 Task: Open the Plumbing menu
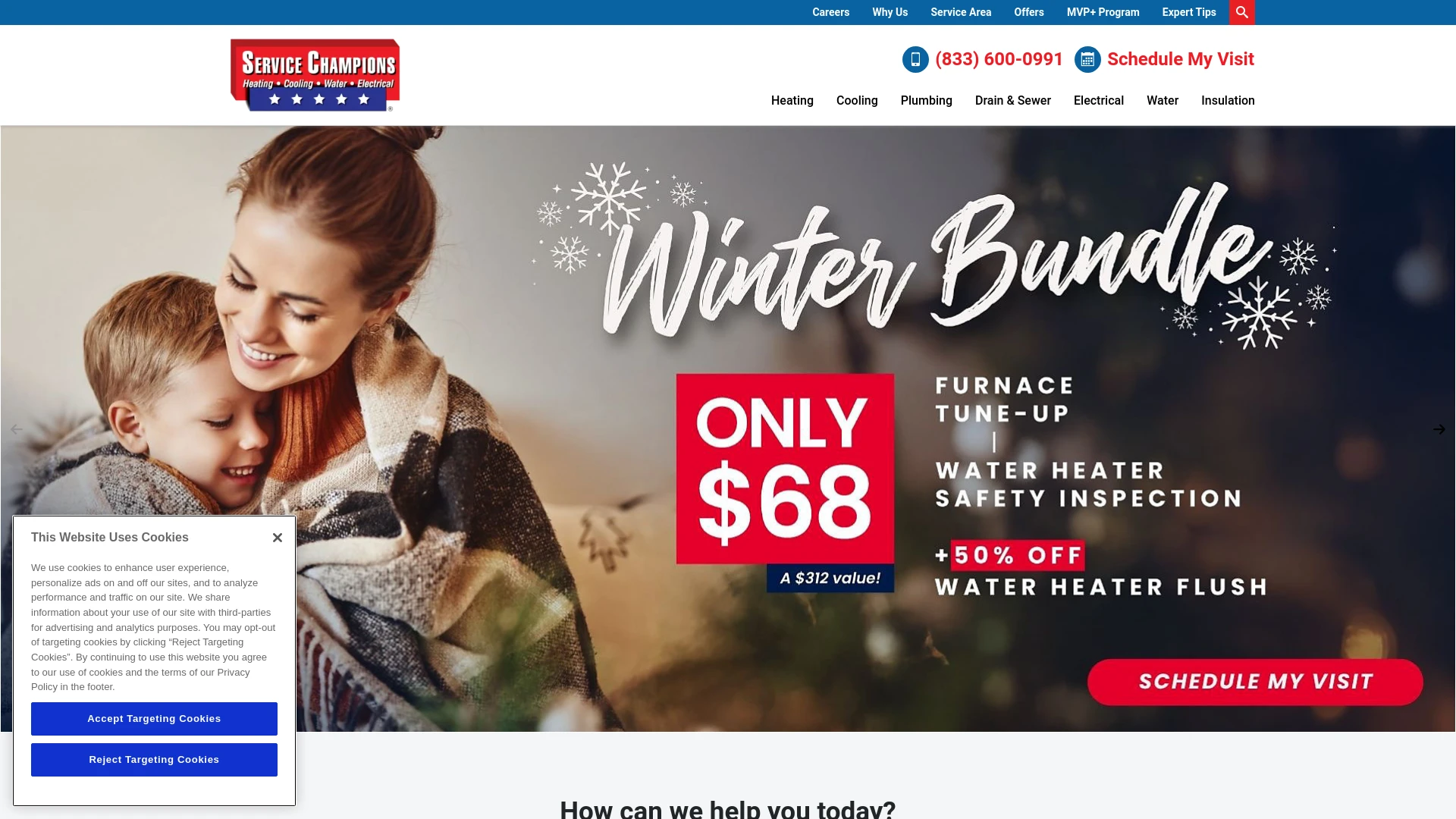[926, 100]
